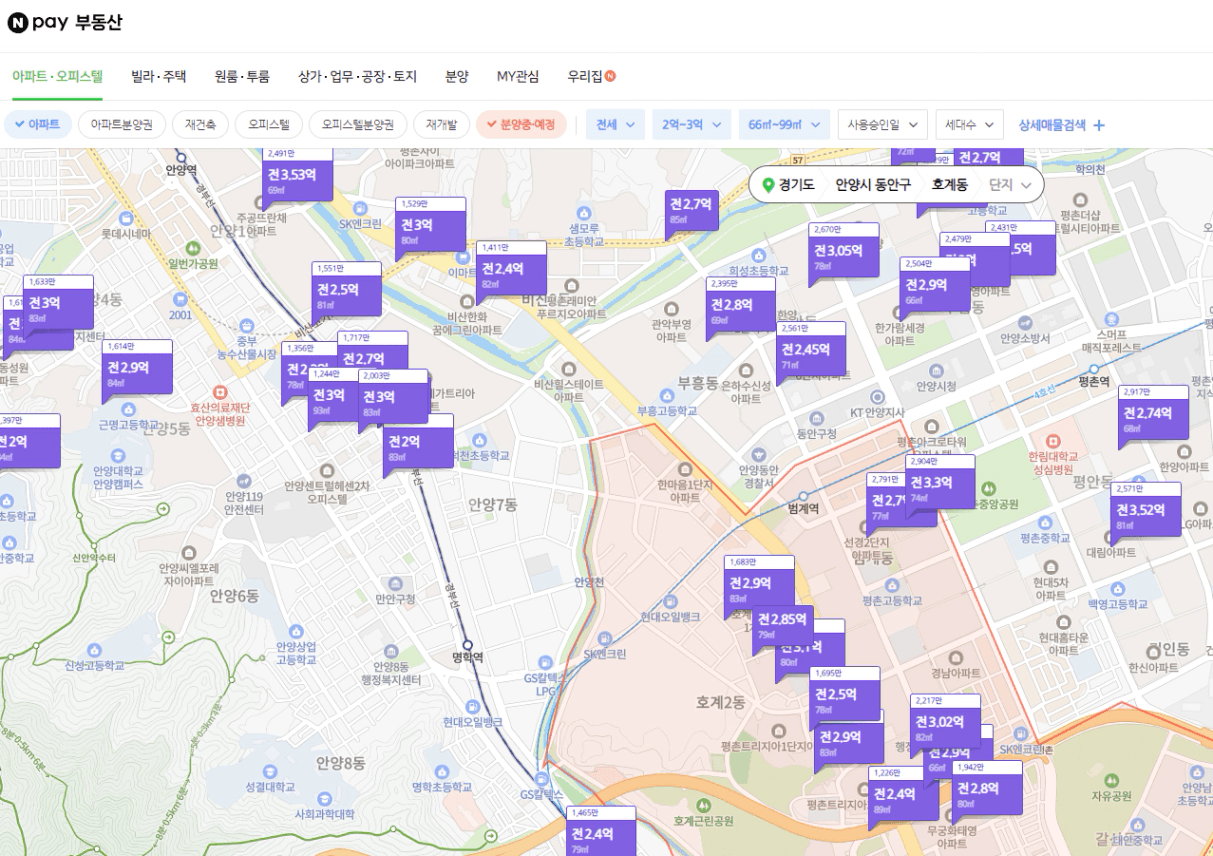
Task: Click the 평촌역 station label on map
Action: tap(1095, 381)
